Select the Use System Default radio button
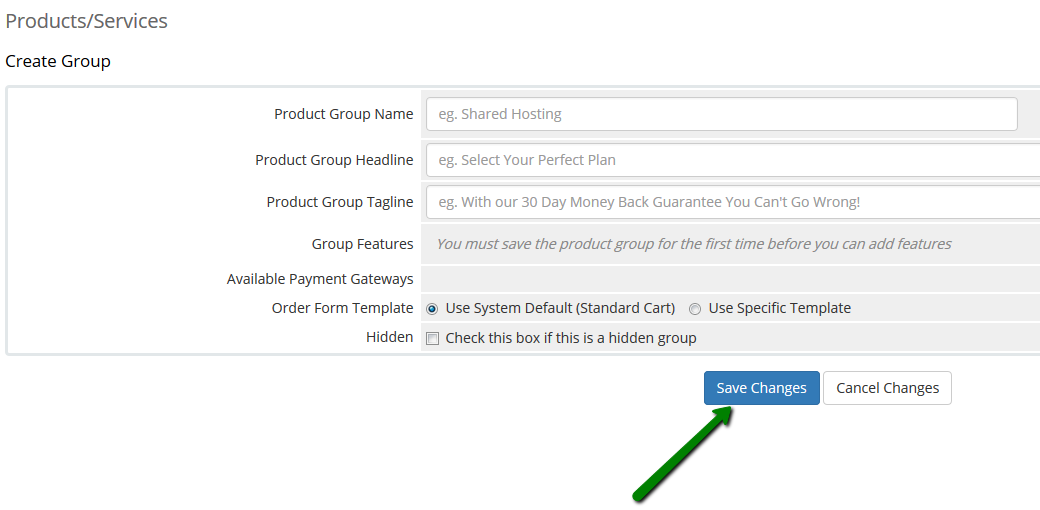The width and height of the screenshot is (1040, 510). click(x=432, y=309)
